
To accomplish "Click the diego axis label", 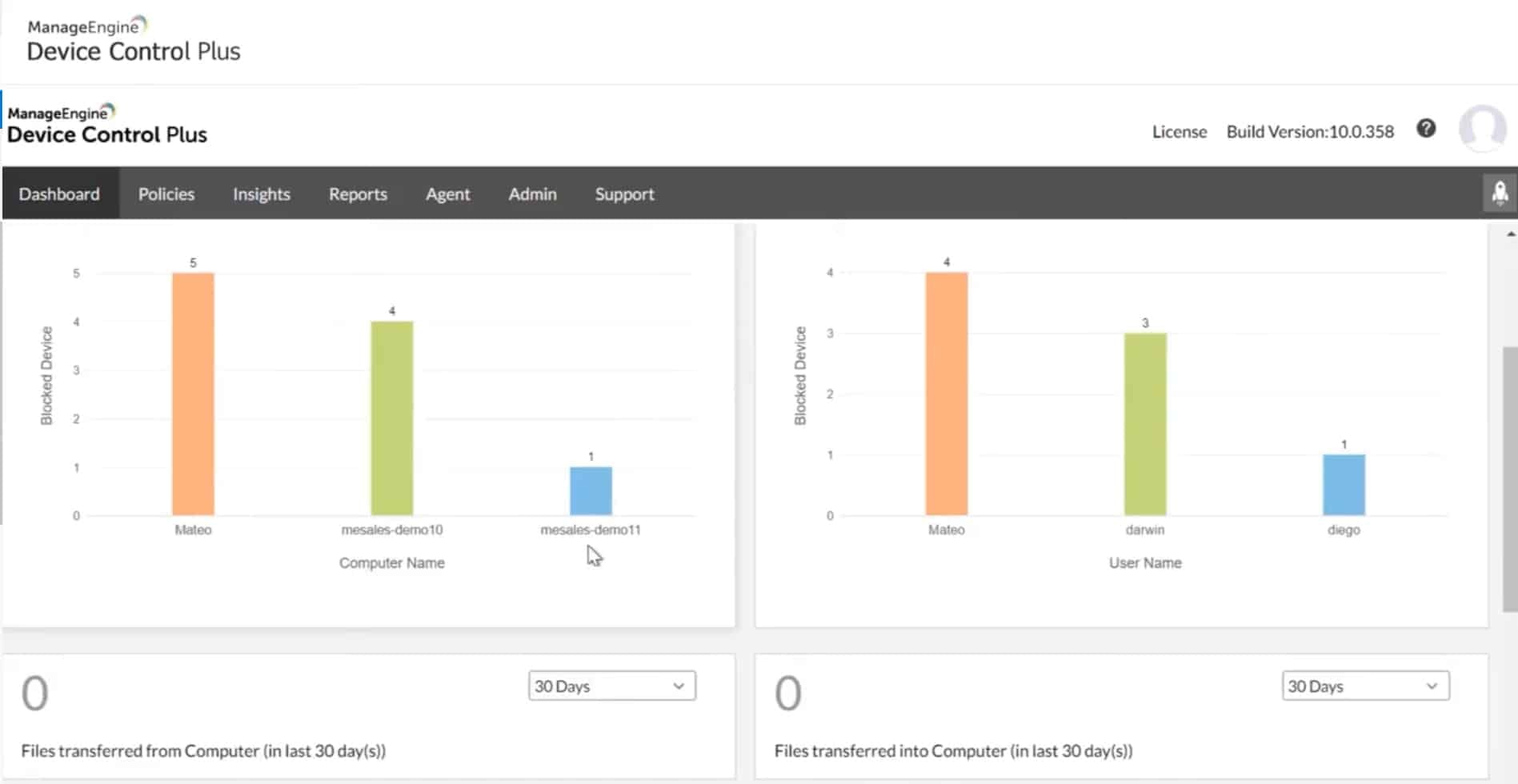I will (1344, 530).
